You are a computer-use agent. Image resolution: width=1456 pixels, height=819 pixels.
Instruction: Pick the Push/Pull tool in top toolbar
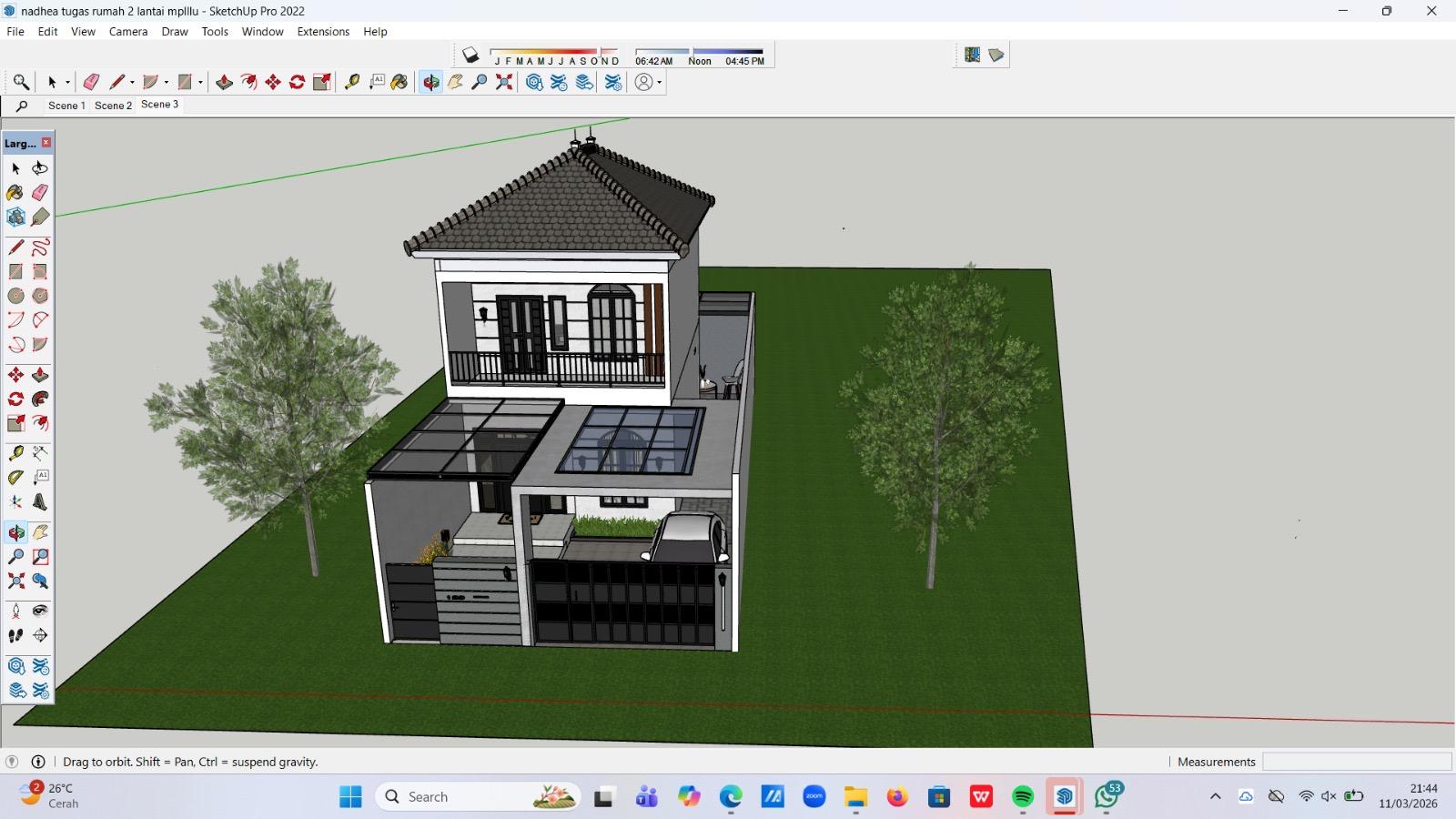click(x=224, y=82)
